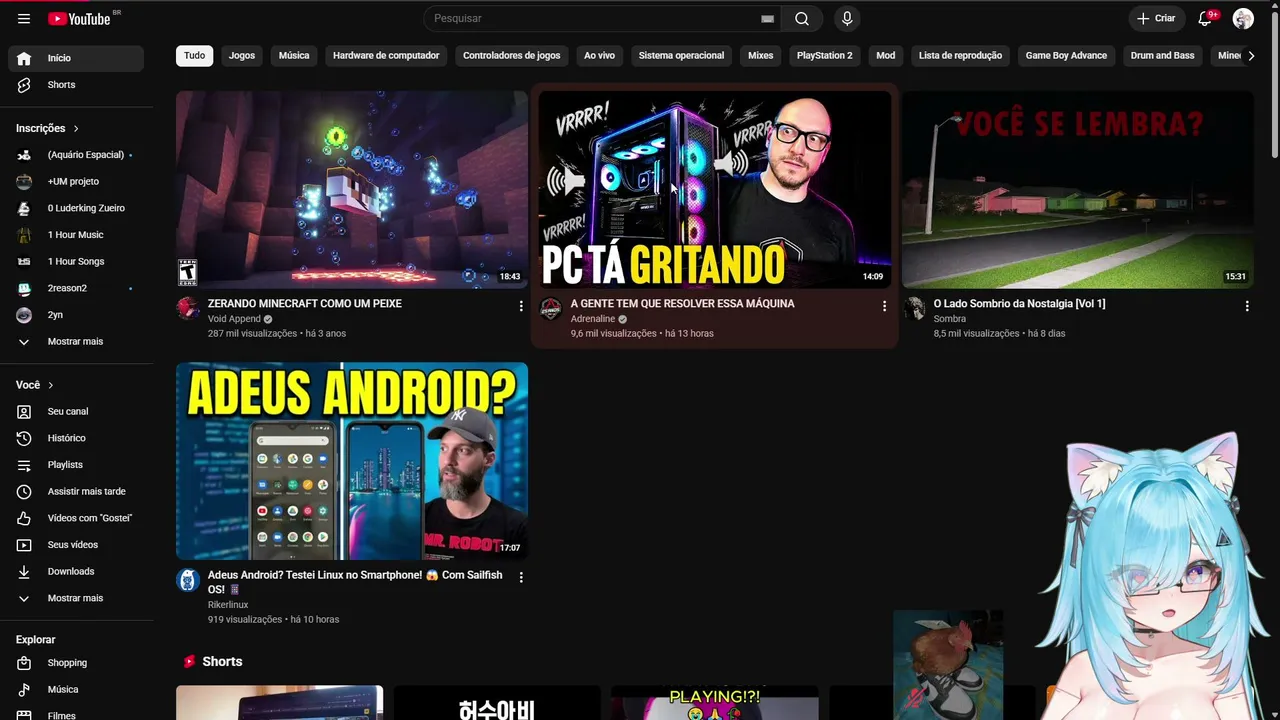The width and height of the screenshot is (1280, 720).
Task: Select the Jogos filter chip
Action: 242,56
